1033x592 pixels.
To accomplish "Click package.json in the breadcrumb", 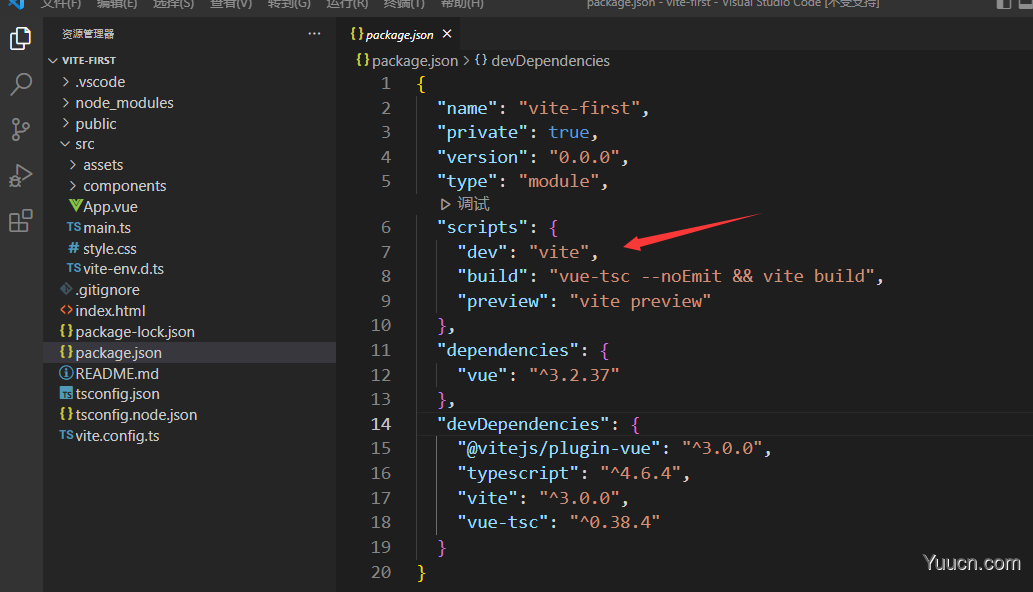I will 414,61.
